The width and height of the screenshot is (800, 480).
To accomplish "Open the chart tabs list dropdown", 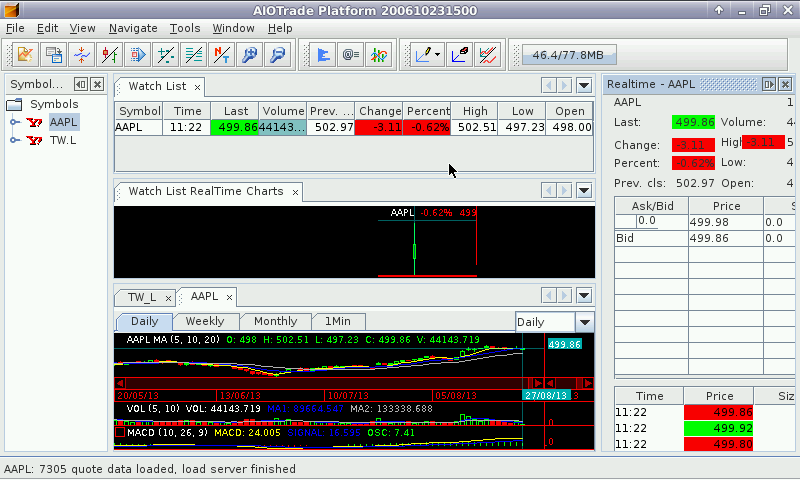I will click(x=584, y=295).
